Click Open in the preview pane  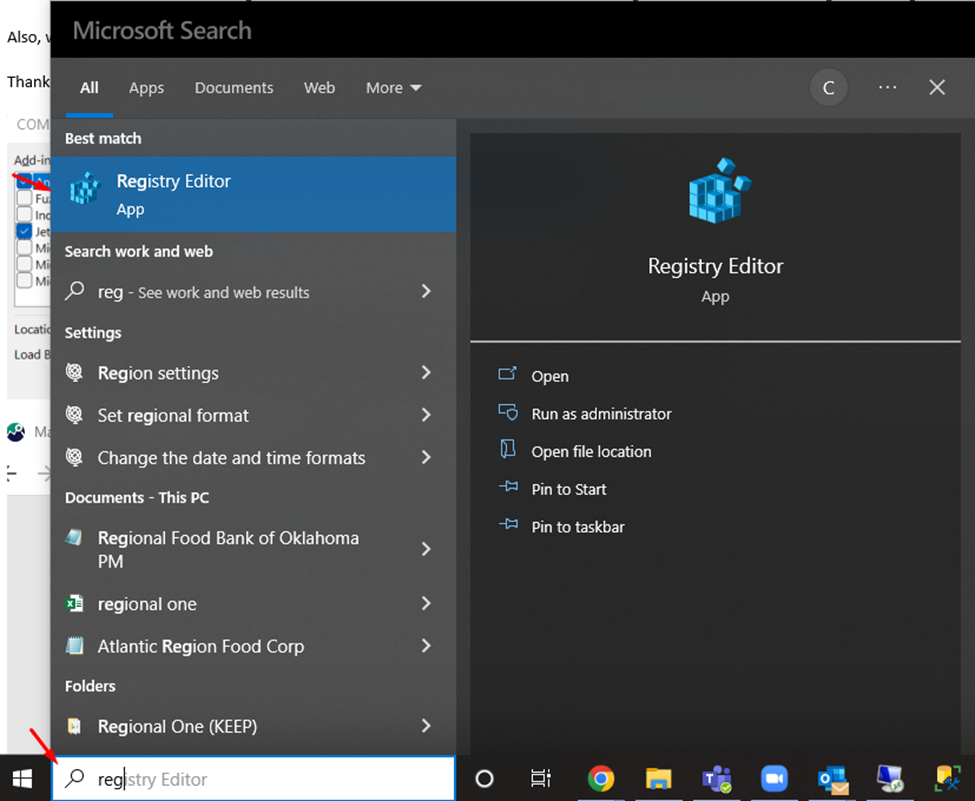tap(550, 376)
